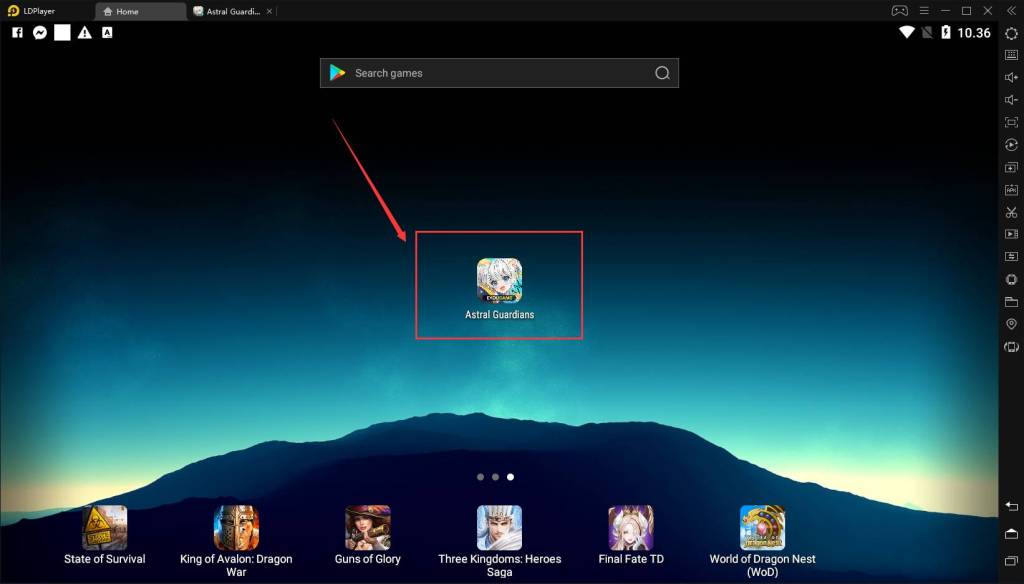Open the shared folder icon in sidebar

pyautogui.click(x=1011, y=302)
